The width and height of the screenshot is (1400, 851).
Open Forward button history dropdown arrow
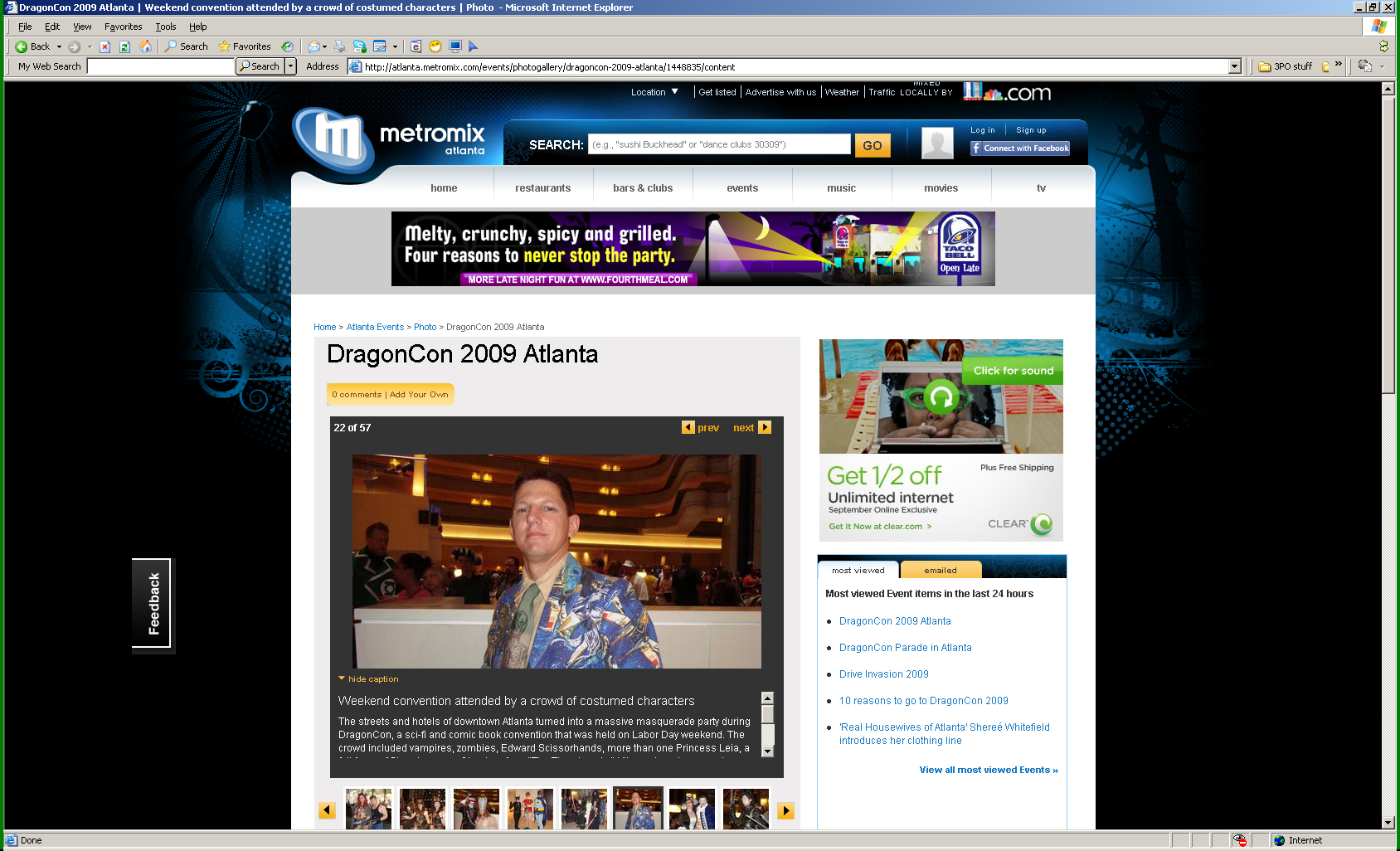pos(90,46)
